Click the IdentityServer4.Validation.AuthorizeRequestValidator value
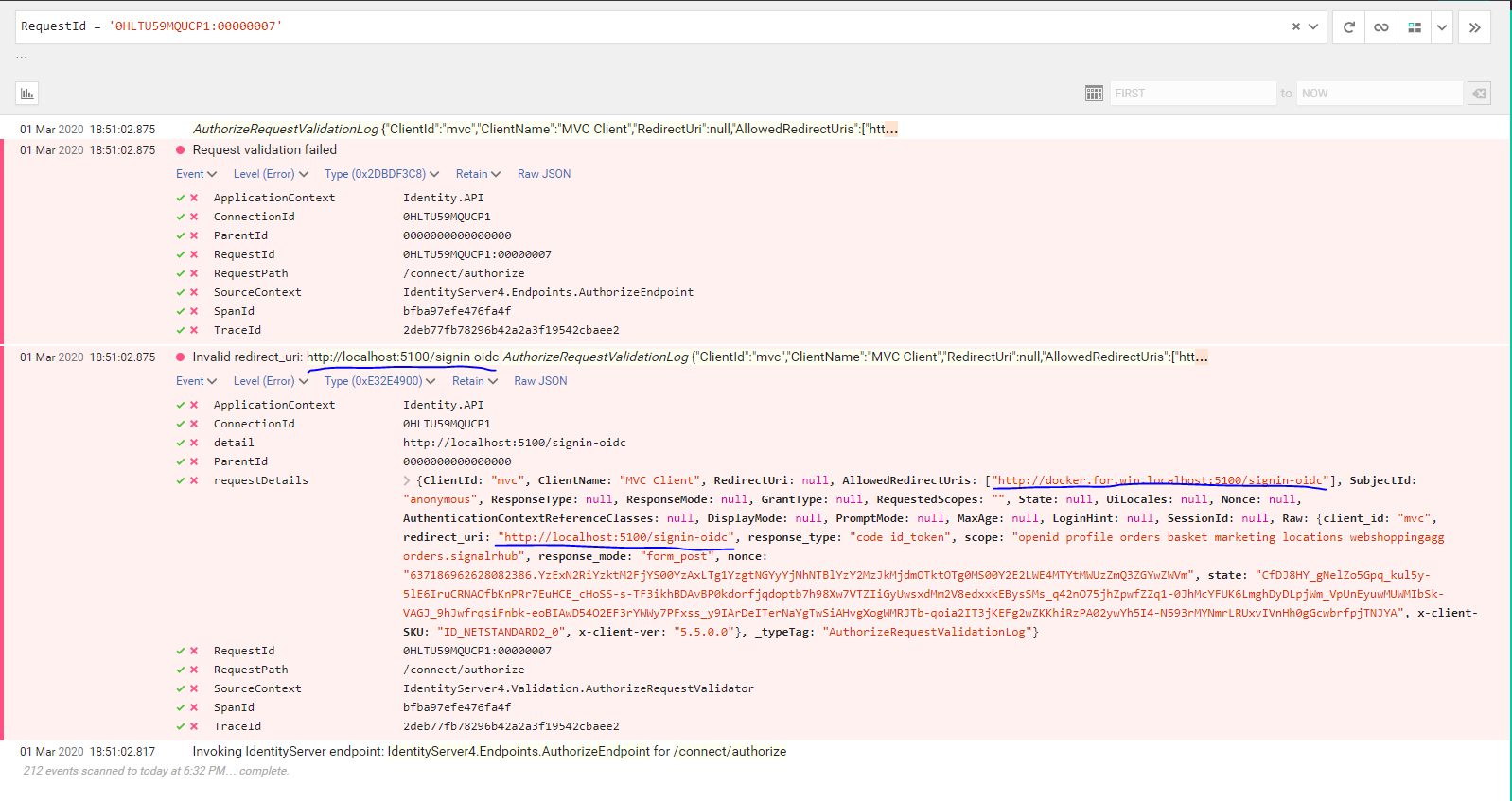The image size is (1512, 801). point(579,688)
